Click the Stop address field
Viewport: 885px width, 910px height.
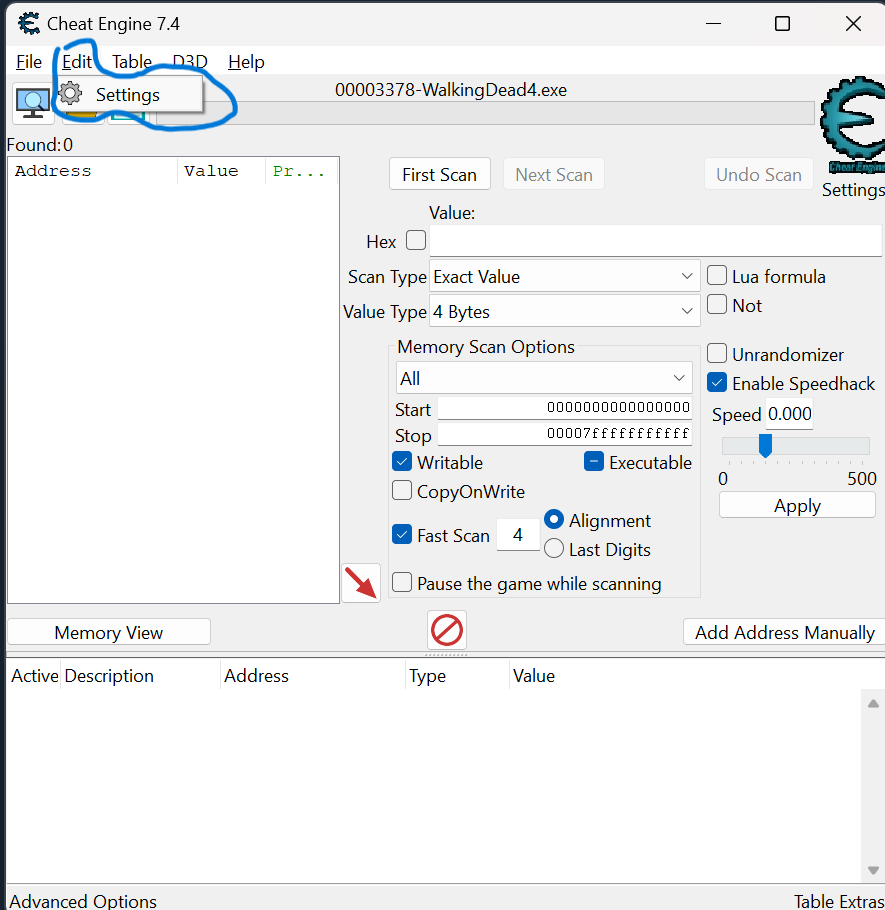(x=565, y=434)
